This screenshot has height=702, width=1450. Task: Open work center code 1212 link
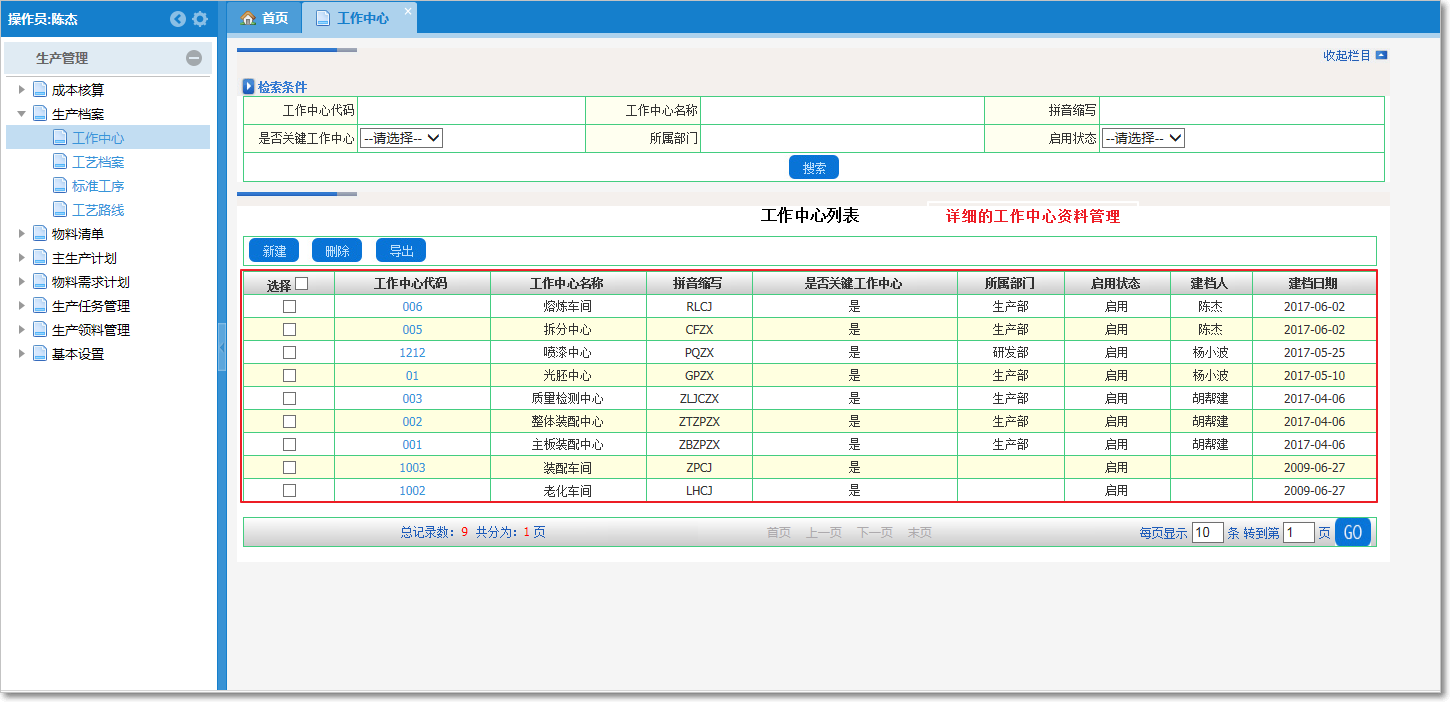click(412, 353)
